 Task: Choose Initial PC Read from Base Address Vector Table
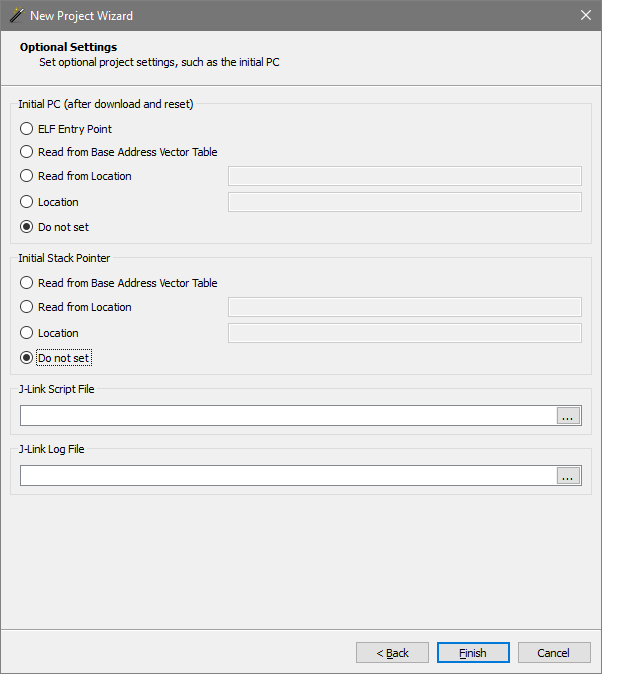pos(27,152)
